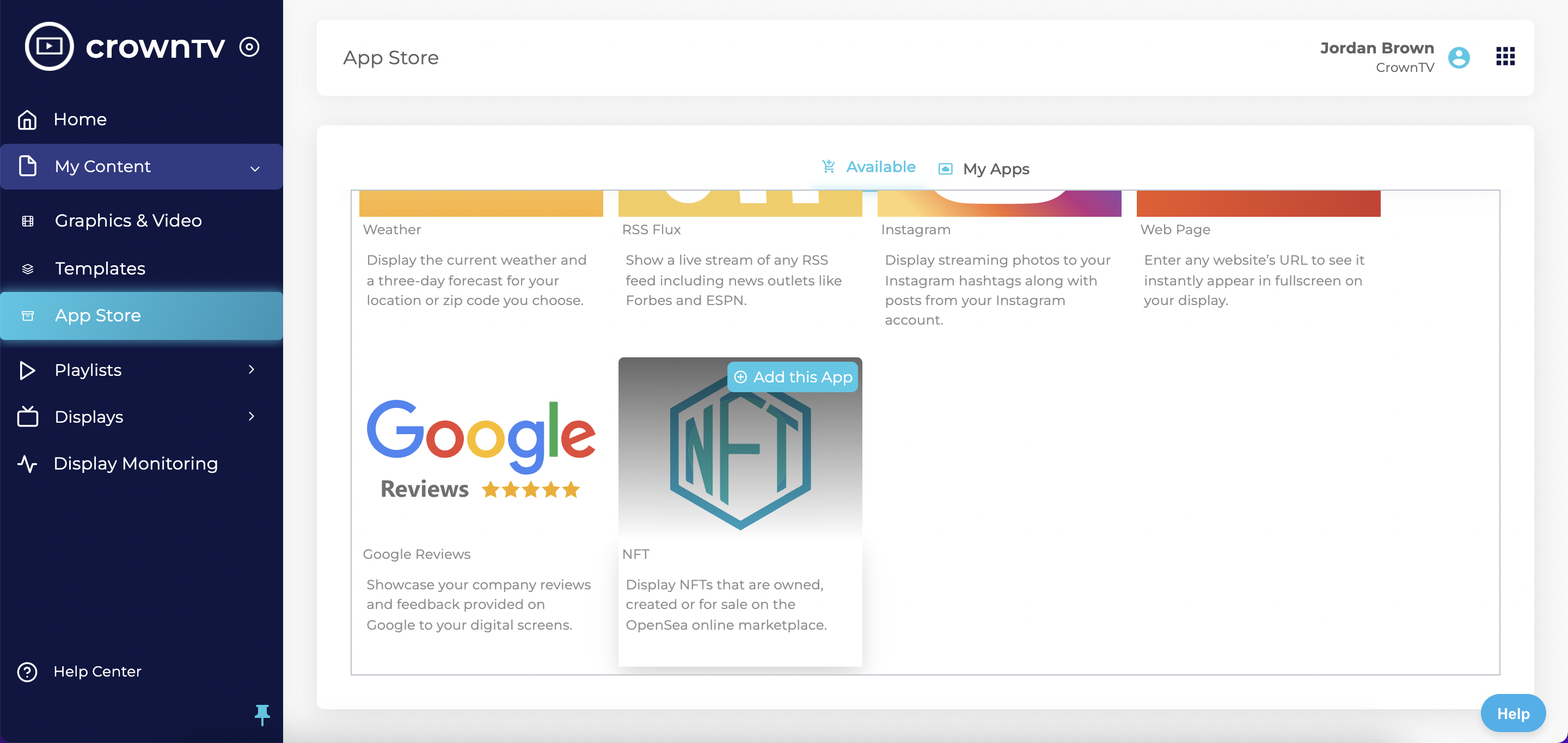Viewport: 1568px width, 743px height.
Task: Click the Web Page URL description text
Action: tap(1254, 280)
